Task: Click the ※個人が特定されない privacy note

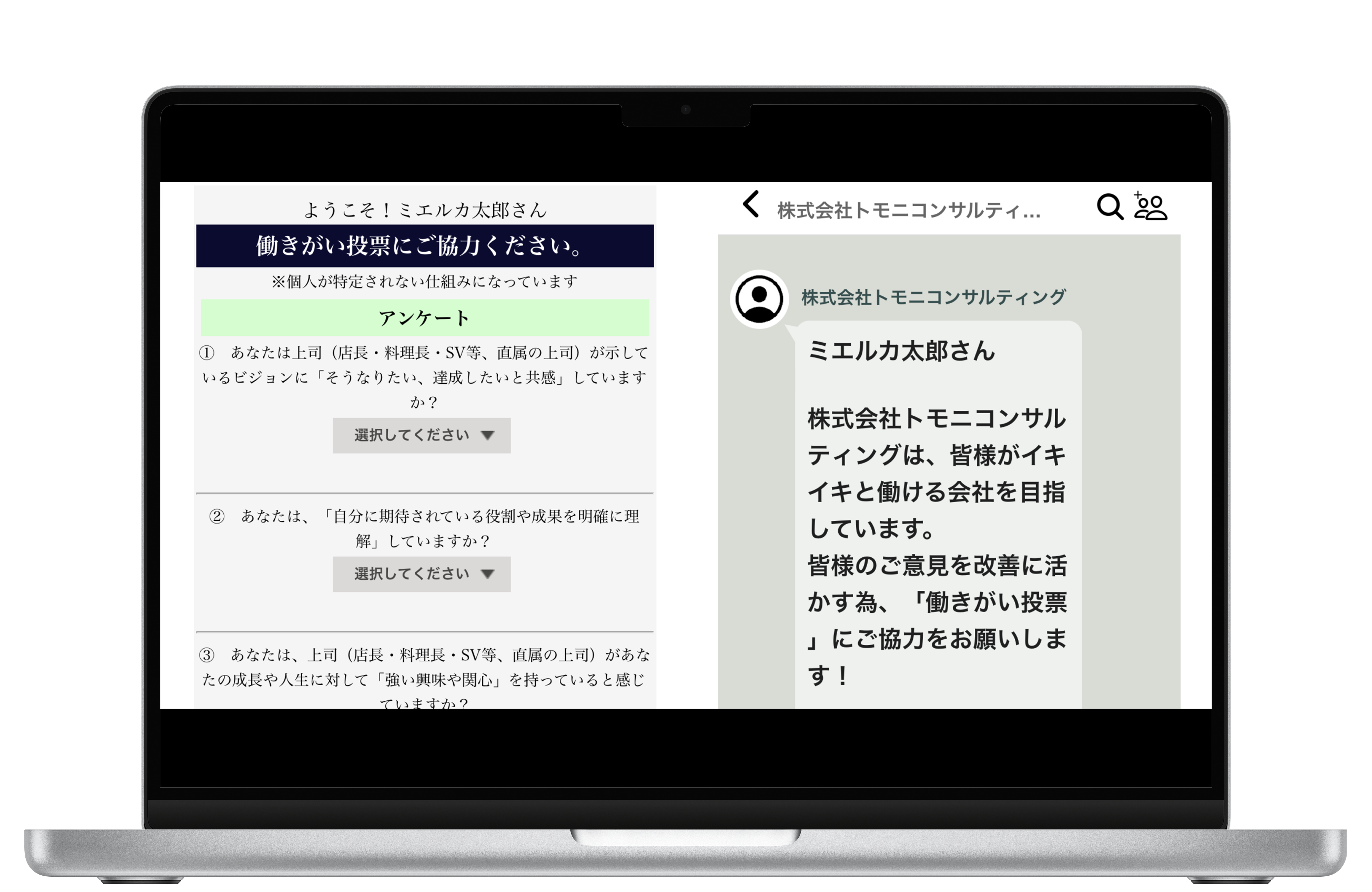Action: click(425, 281)
